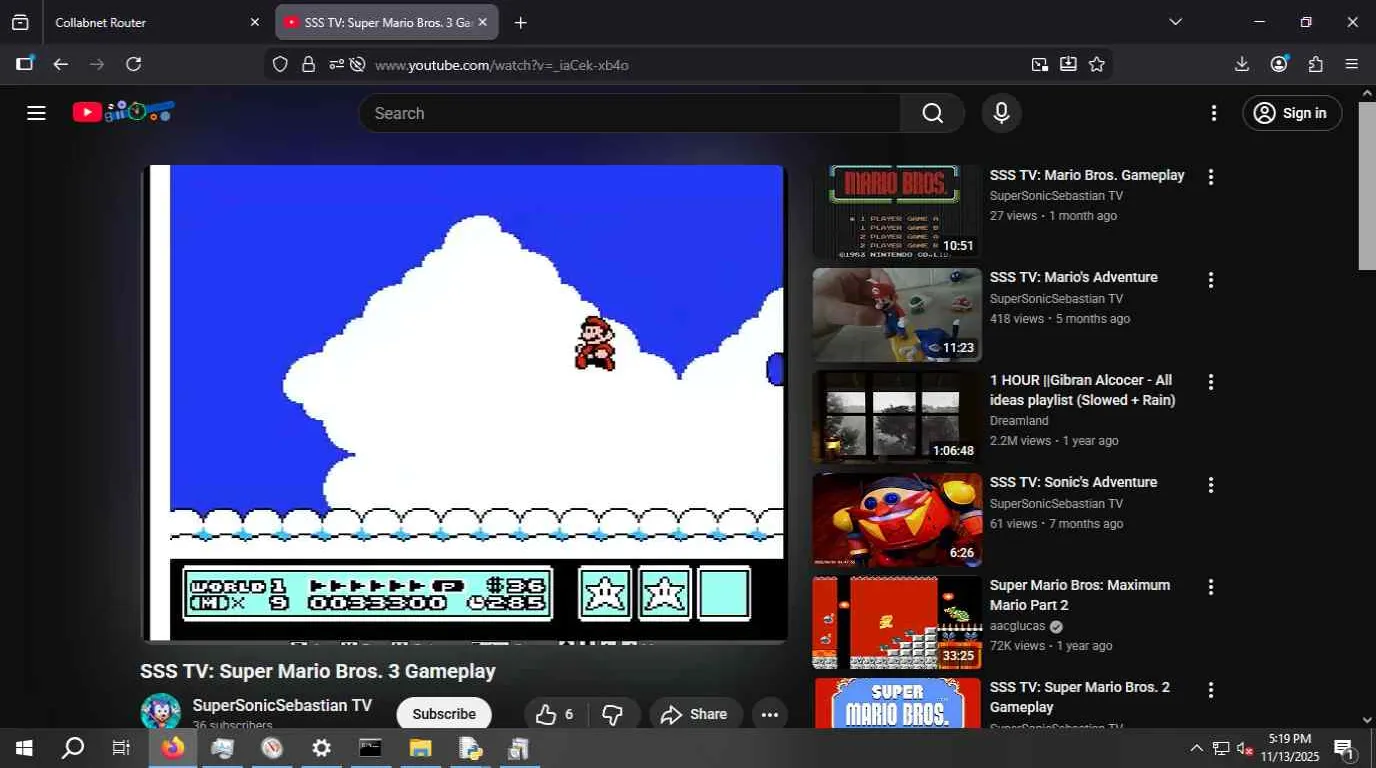
Task: Open the Firefox account icon
Action: pyautogui.click(x=1279, y=64)
